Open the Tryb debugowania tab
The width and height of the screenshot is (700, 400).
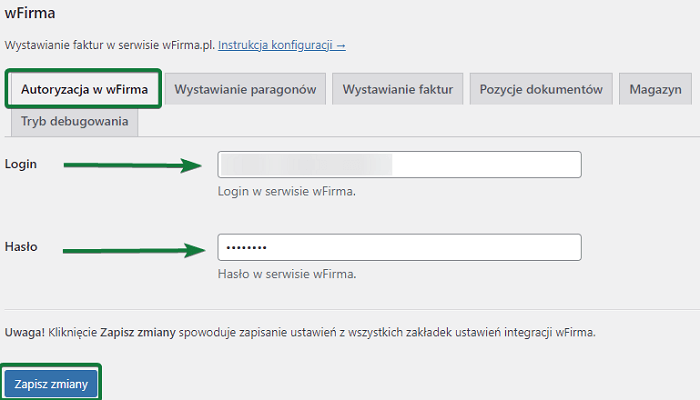coord(74,121)
